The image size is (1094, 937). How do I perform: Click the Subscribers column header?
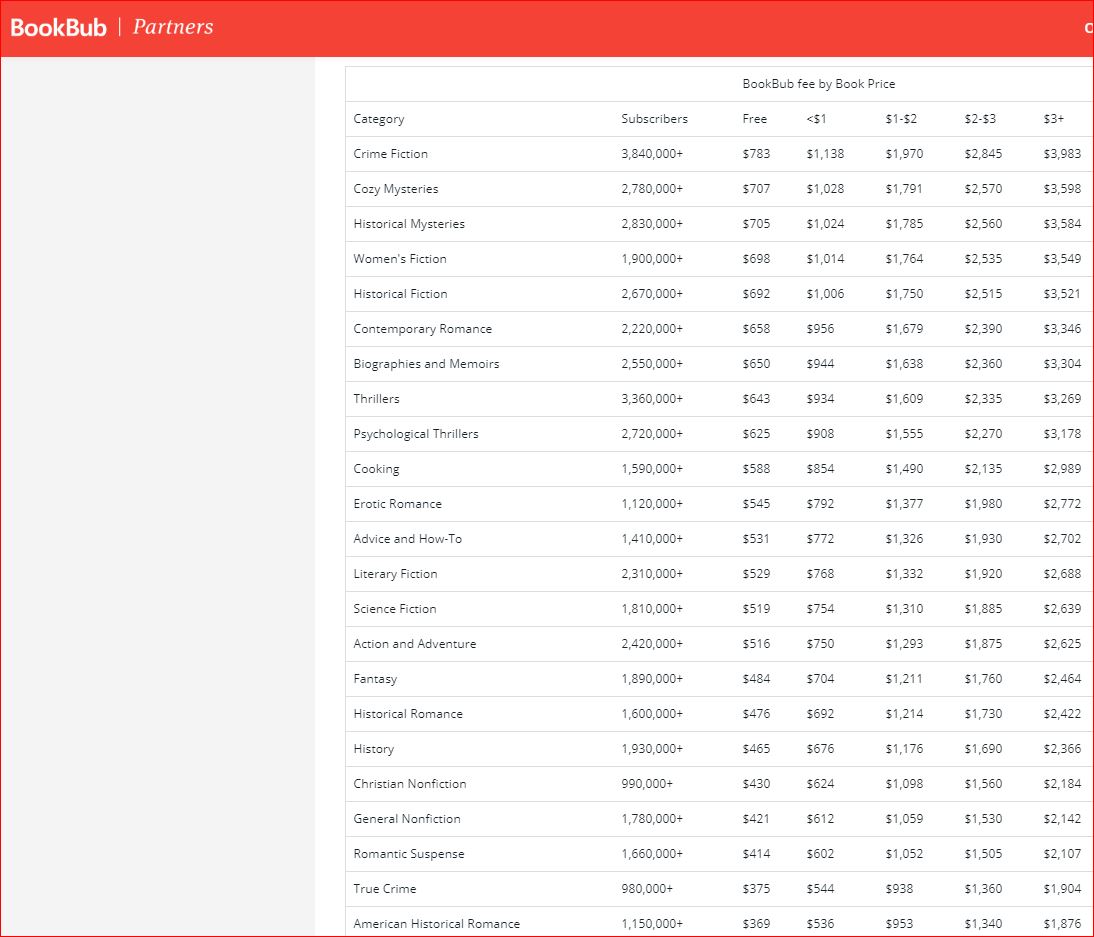tap(654, 119)
